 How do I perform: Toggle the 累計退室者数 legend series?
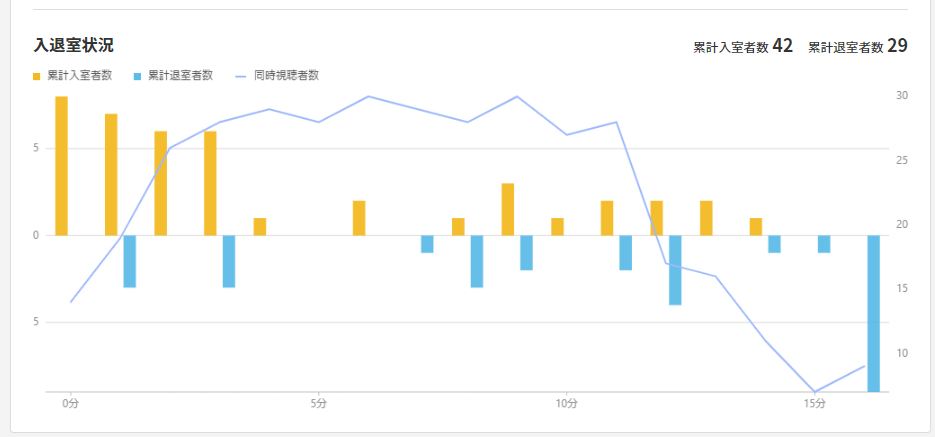180,75
